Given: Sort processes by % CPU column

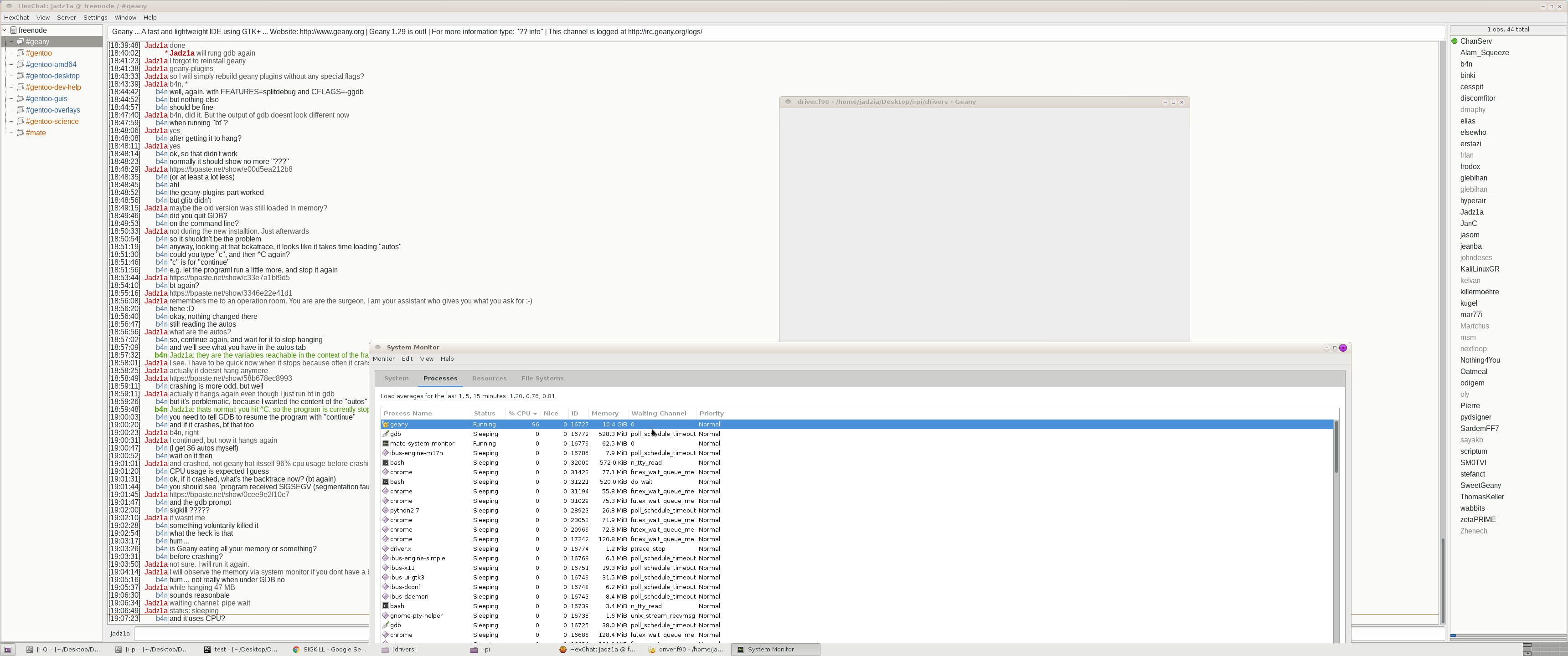Looking at the screenshot, I should [523, 414].
